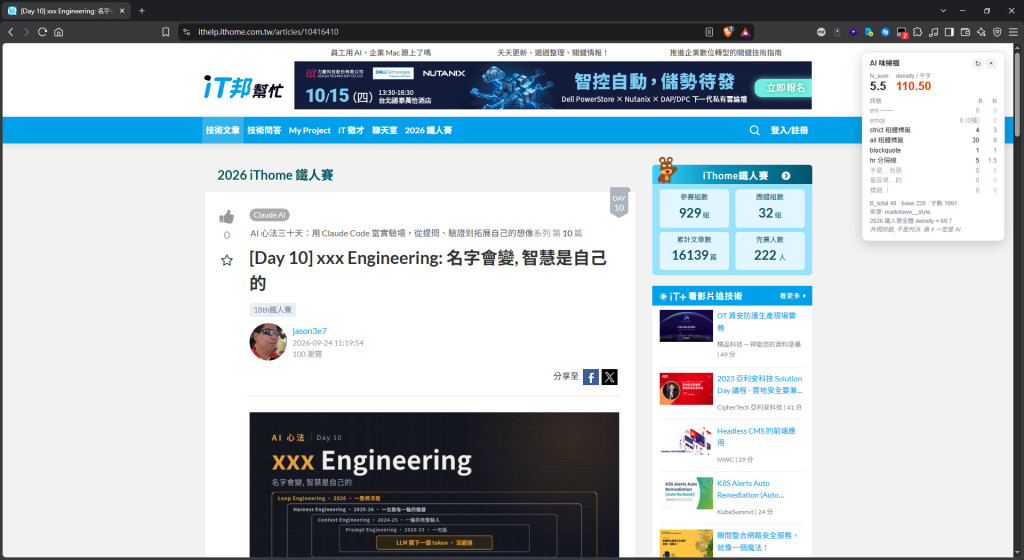Open site settings icon in address bar

tap(187, 31)
